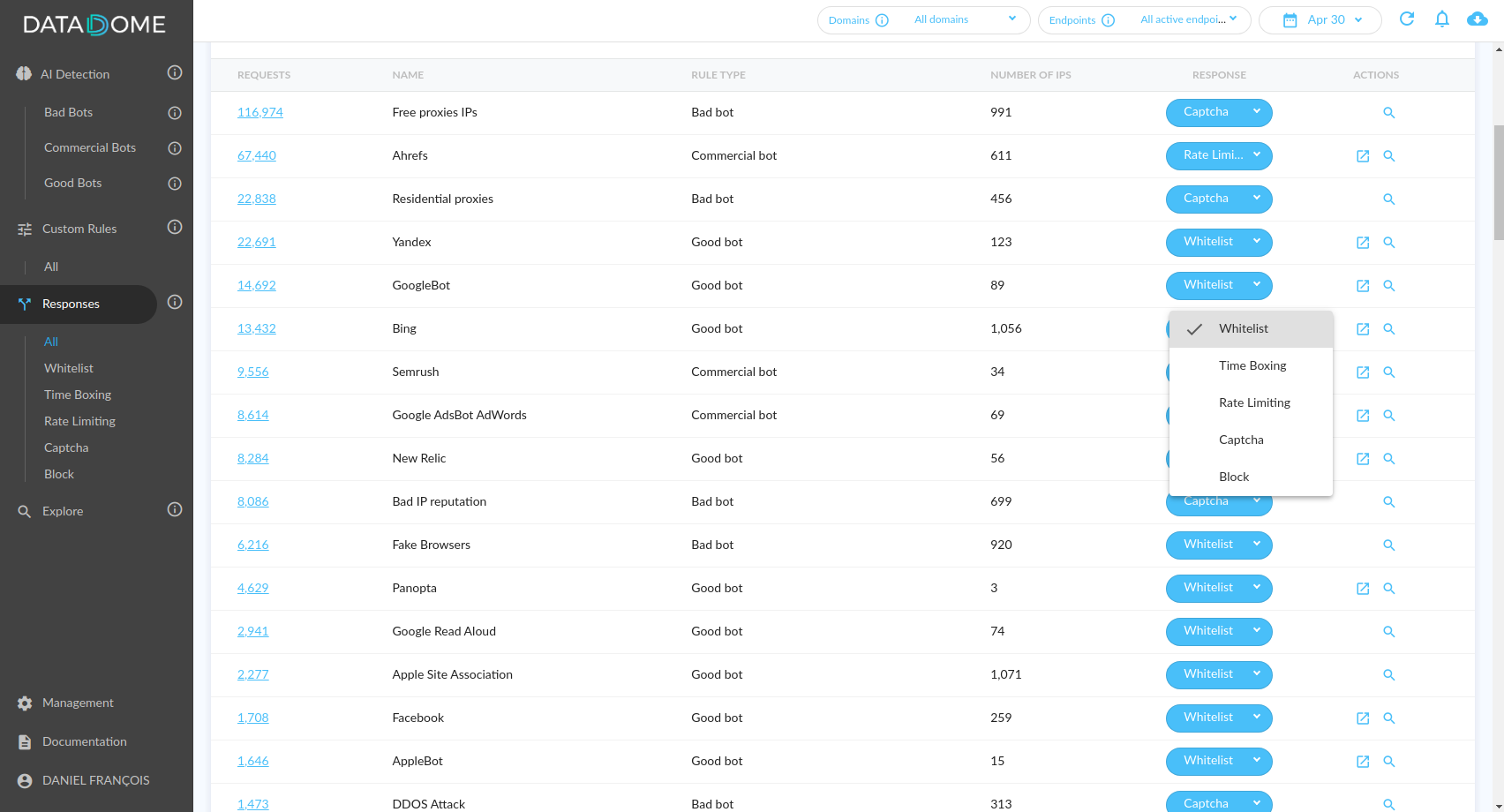Open Whitelist dropdown for GoogleBot
1504x812 pixels.
pyautogui.click(x=1219, y=285)
